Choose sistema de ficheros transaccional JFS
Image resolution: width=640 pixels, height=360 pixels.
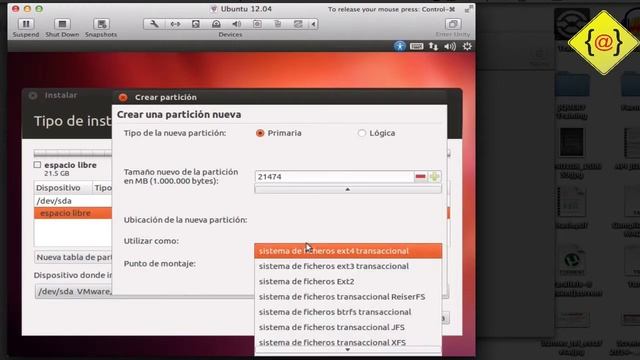point(348,327)
